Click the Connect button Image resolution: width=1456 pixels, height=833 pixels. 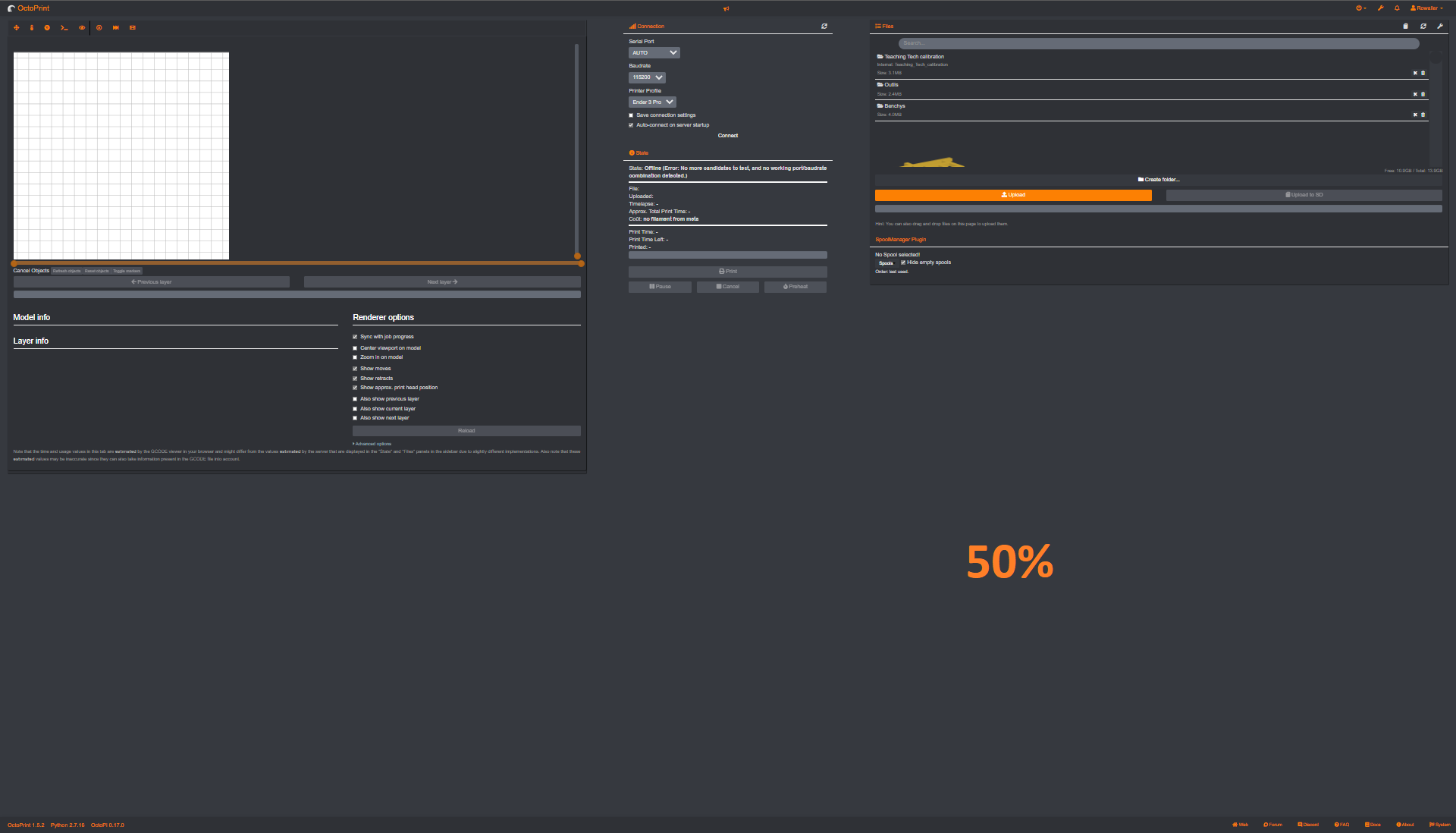pyautogui.click(x=727, y=136)
